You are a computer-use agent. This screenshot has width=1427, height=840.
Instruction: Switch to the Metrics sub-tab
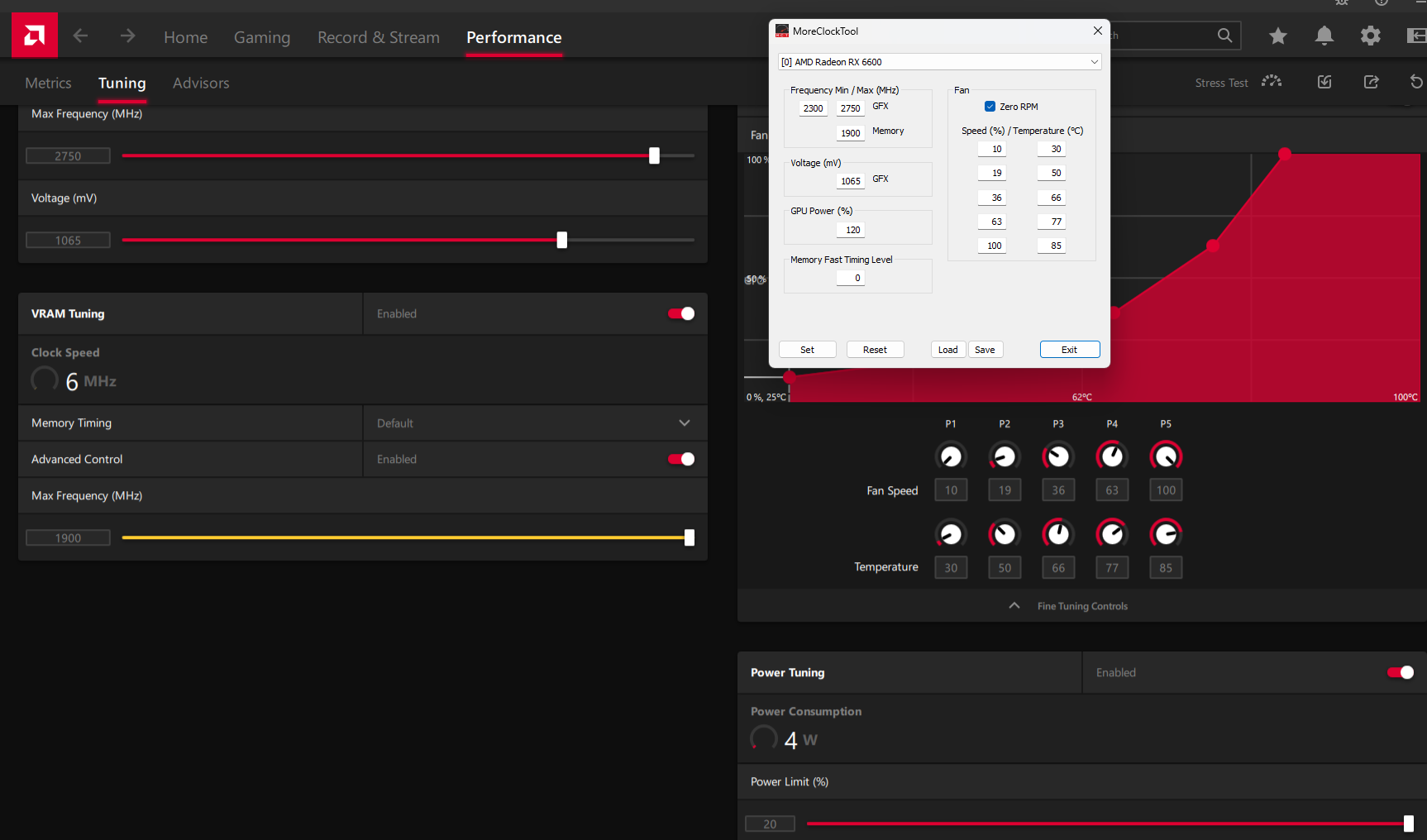[x=48, y=83]
